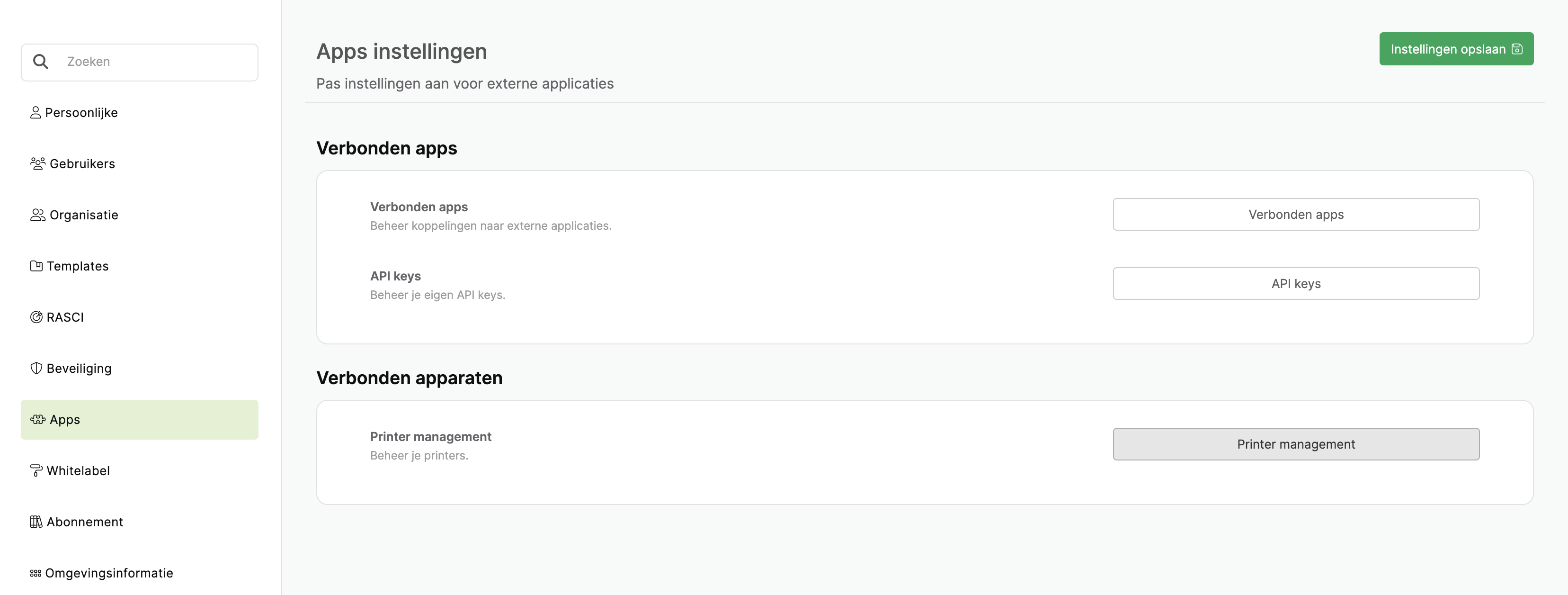1568x595 pixels.
Task: Open the API keys management button
Action: (x=1296, y=284)
